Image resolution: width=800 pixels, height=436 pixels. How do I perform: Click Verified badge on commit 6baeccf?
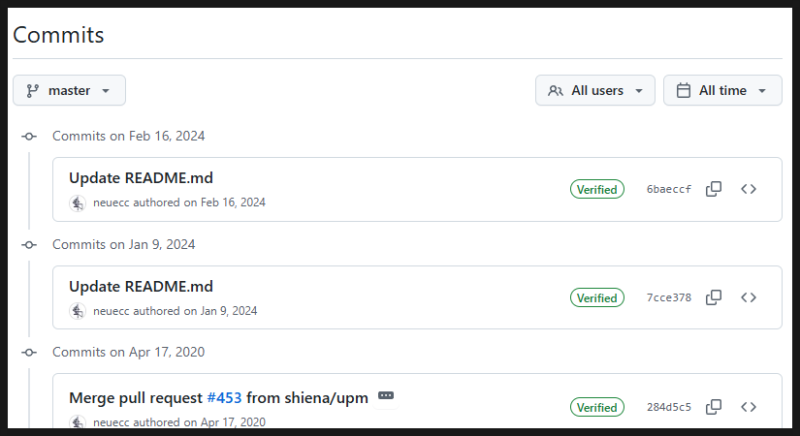[x=597, y=189]
